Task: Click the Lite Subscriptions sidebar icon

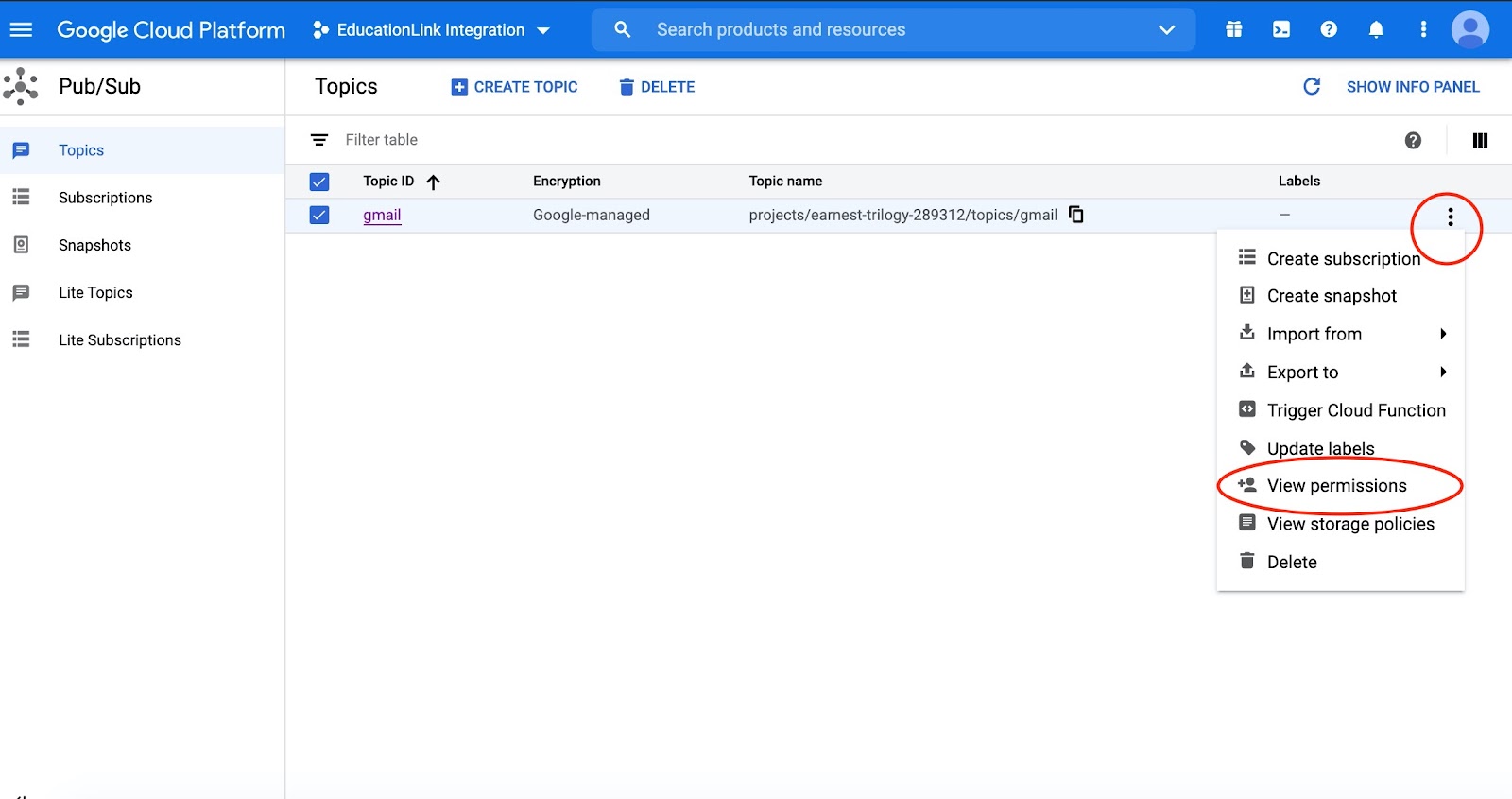Action: [x=21, y=339]
